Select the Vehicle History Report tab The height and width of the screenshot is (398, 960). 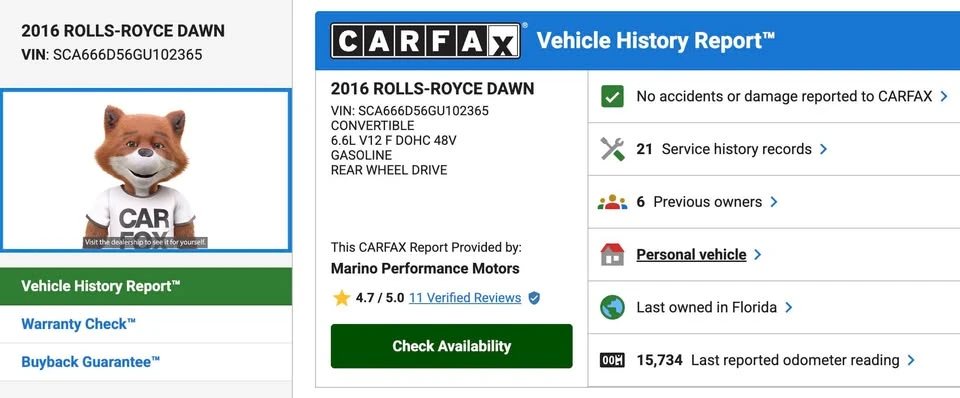pyautogui.click(x=146, y=286)
